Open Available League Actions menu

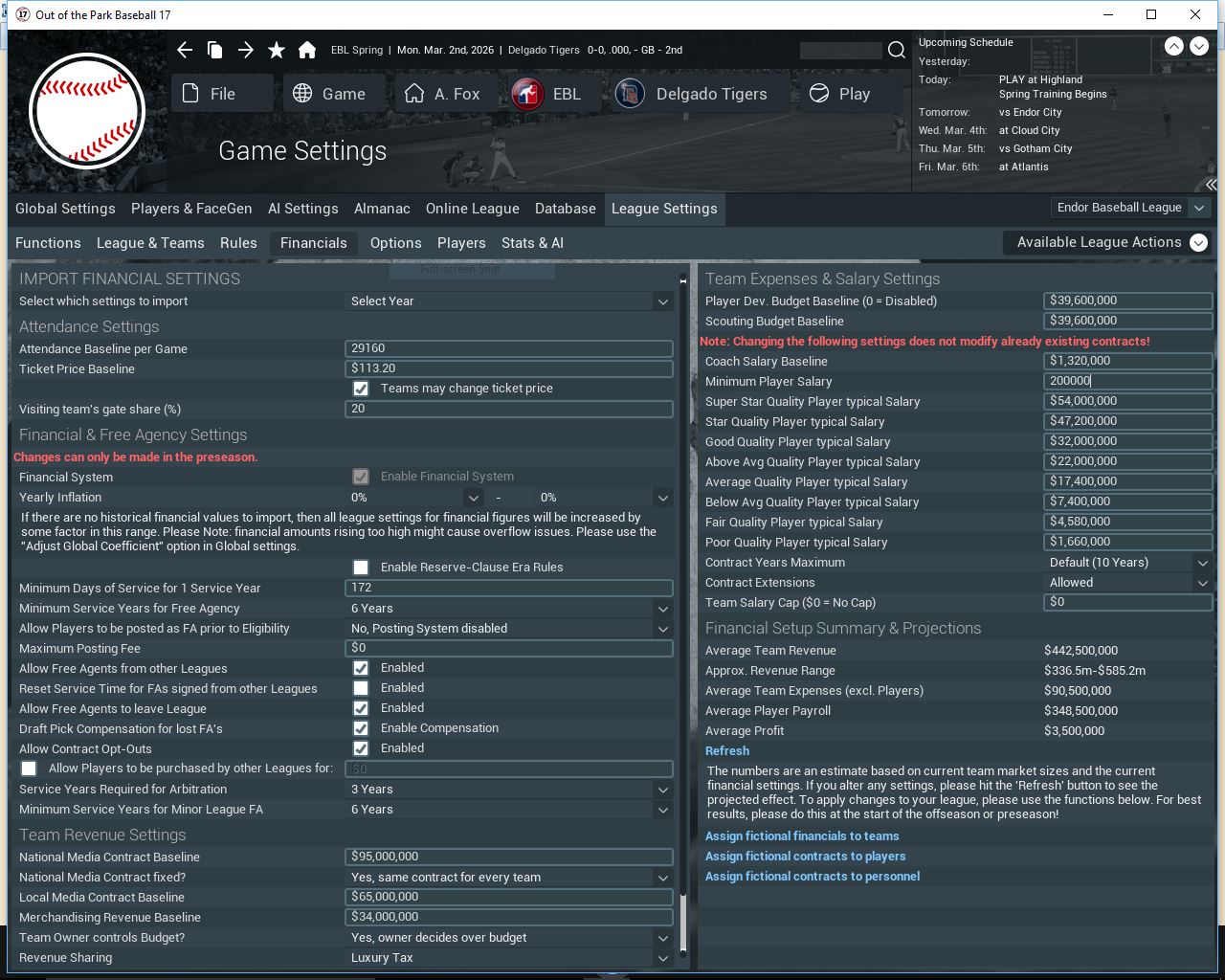tap(1107, 243)
